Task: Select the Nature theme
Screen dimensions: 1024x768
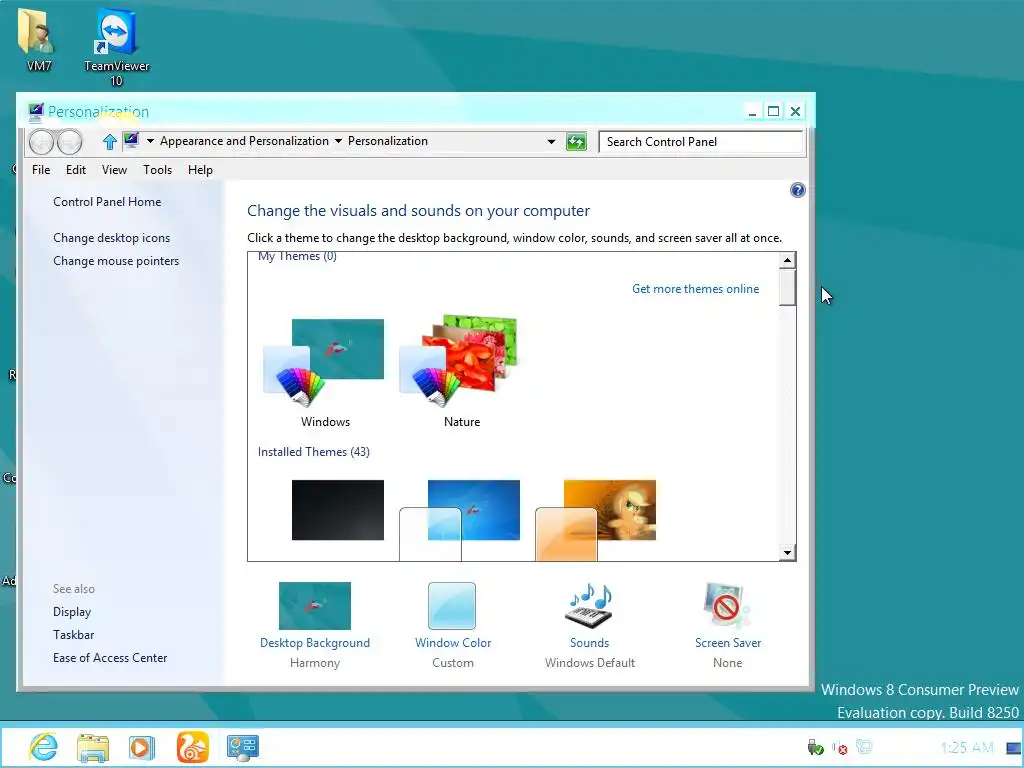Action: click(x=461, y=372)
